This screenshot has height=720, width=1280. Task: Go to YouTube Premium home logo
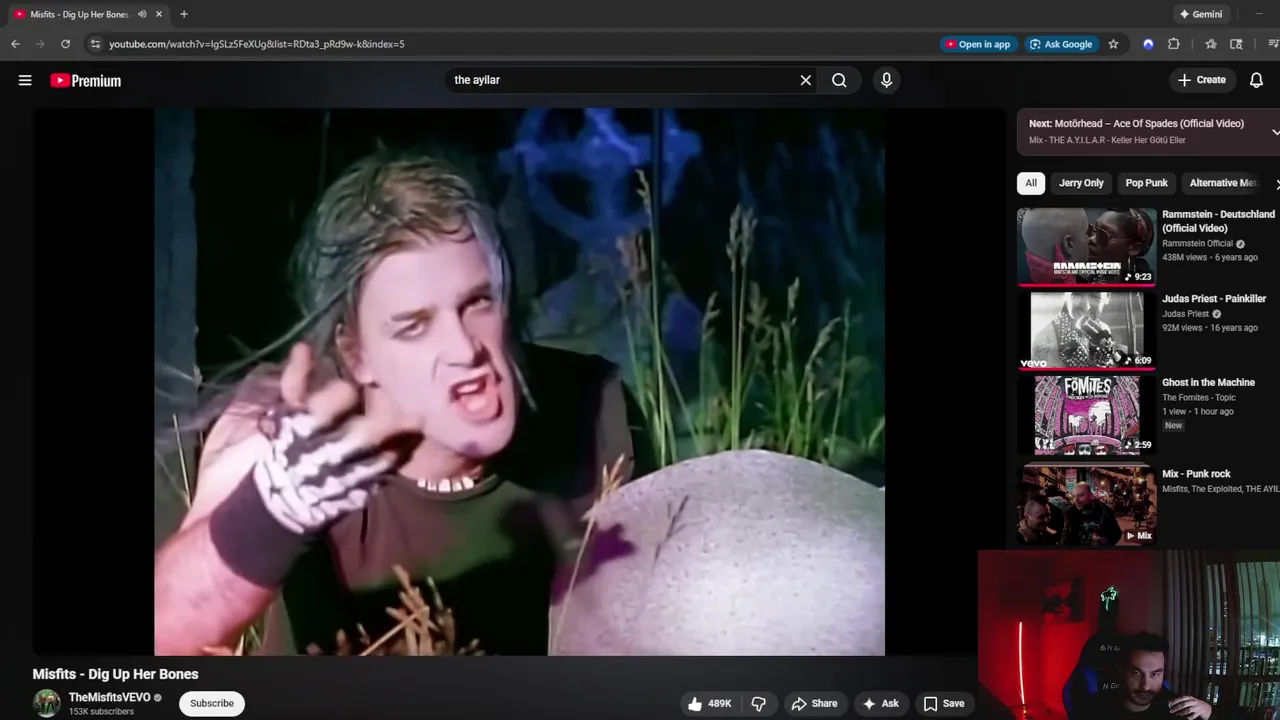click(x=86, y=81)
